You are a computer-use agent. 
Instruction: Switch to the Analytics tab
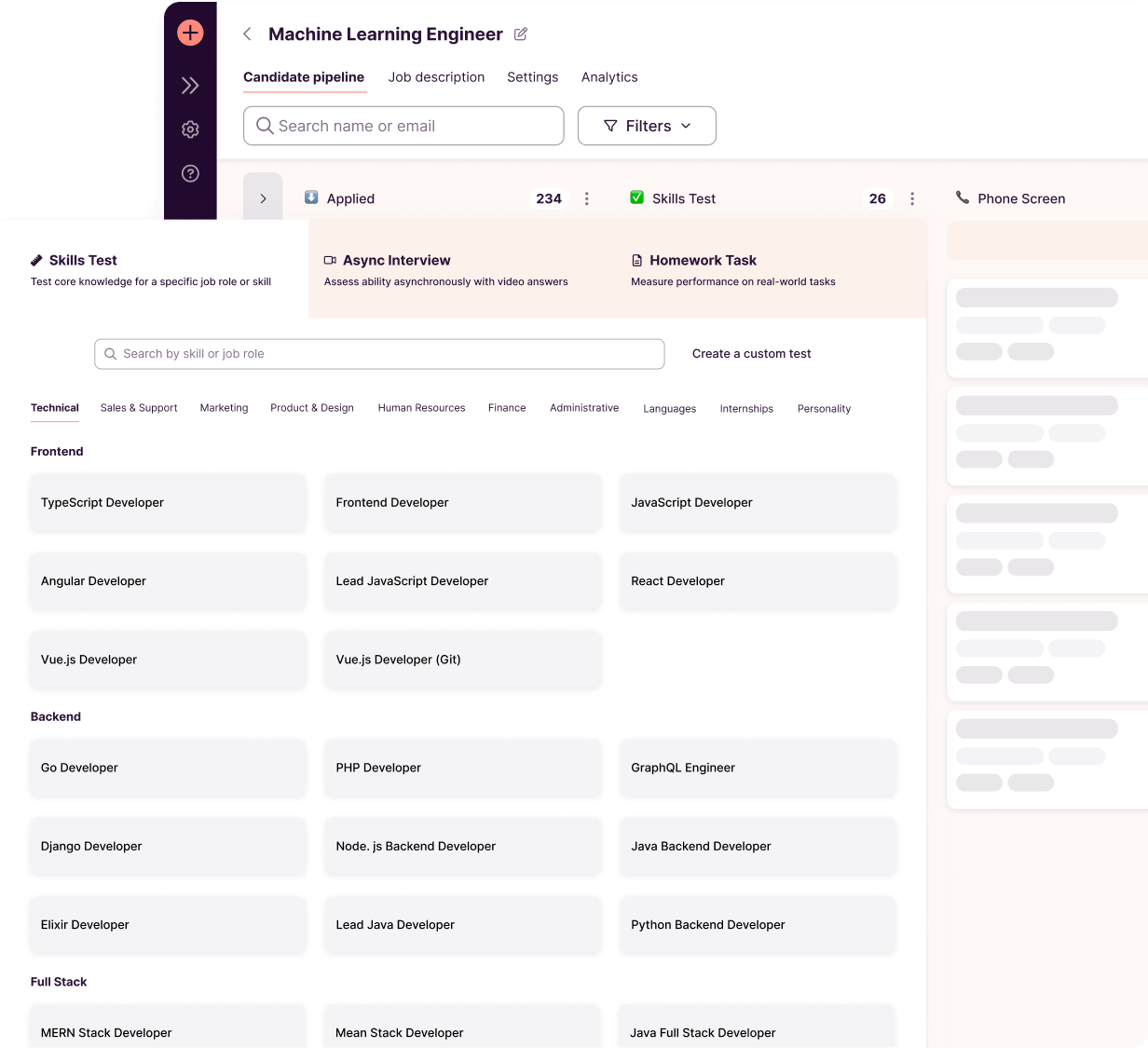click(x=609, y=77)
